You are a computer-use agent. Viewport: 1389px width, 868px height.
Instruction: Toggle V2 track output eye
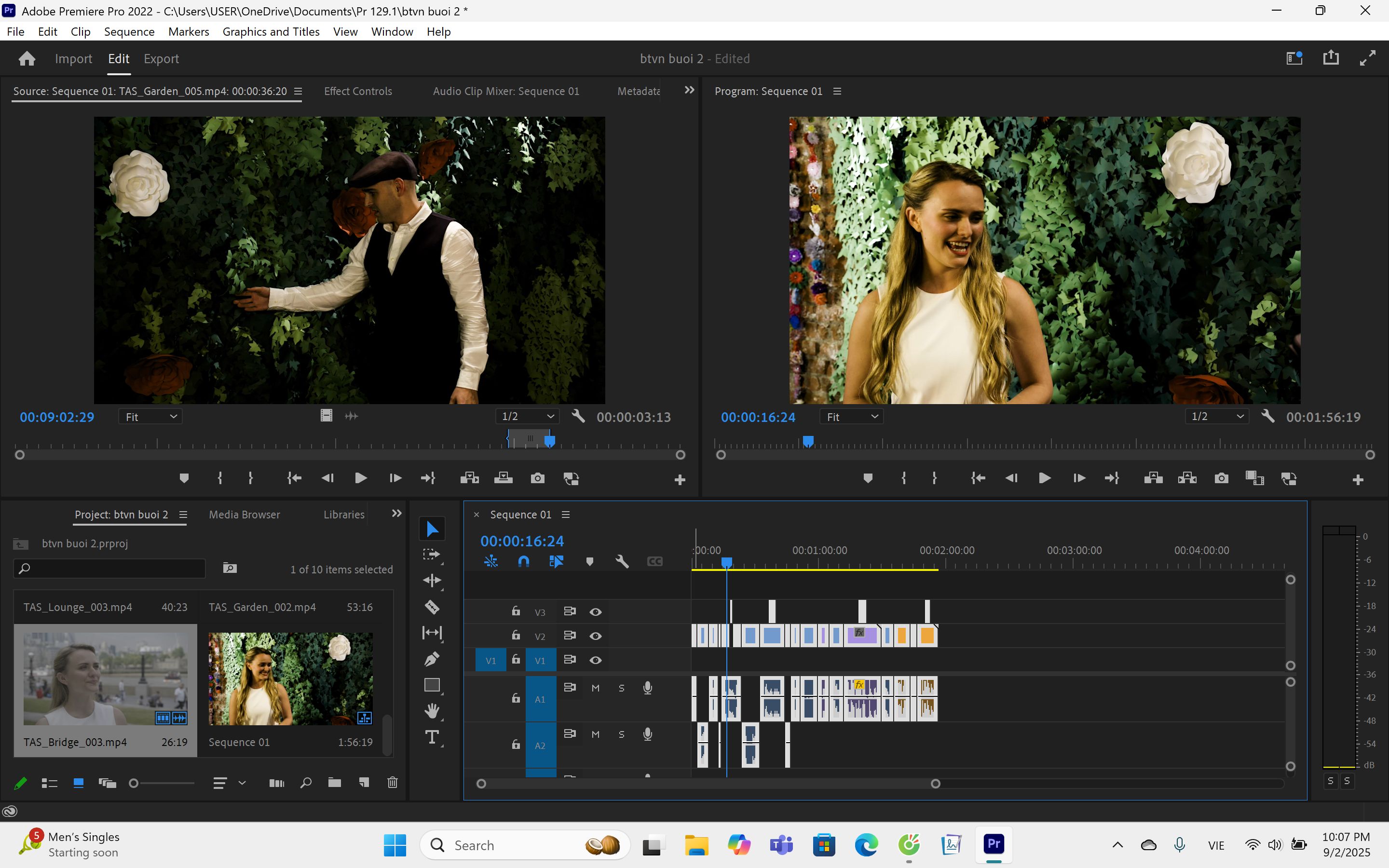(x=596, y=636)
